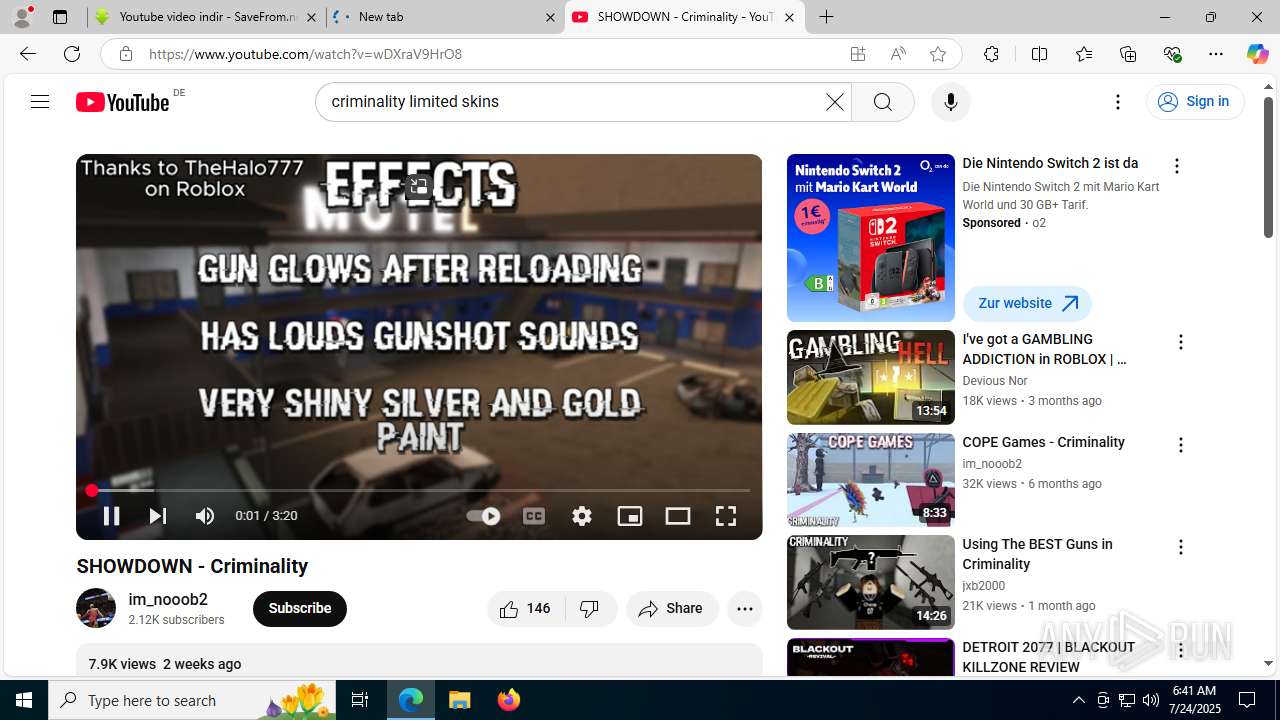1280x720 pixels.
Task: Open GAMBLING ADDICTION video thumbnail
Action: click(x=871, y=377)
